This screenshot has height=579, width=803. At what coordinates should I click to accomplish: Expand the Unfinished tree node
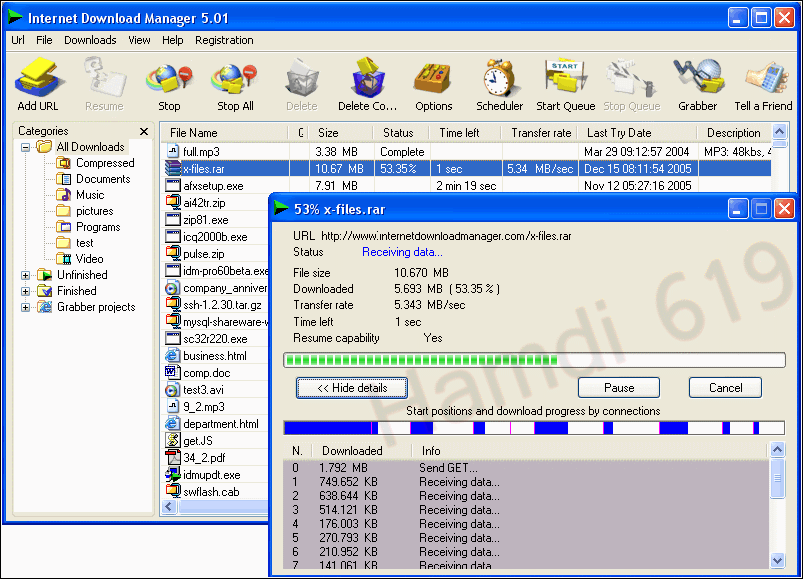tap(25, 275)
